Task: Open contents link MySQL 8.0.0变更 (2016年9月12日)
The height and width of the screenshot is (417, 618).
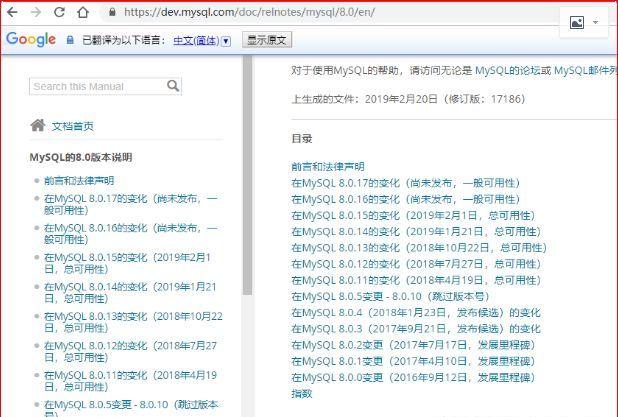Action: 413,377
